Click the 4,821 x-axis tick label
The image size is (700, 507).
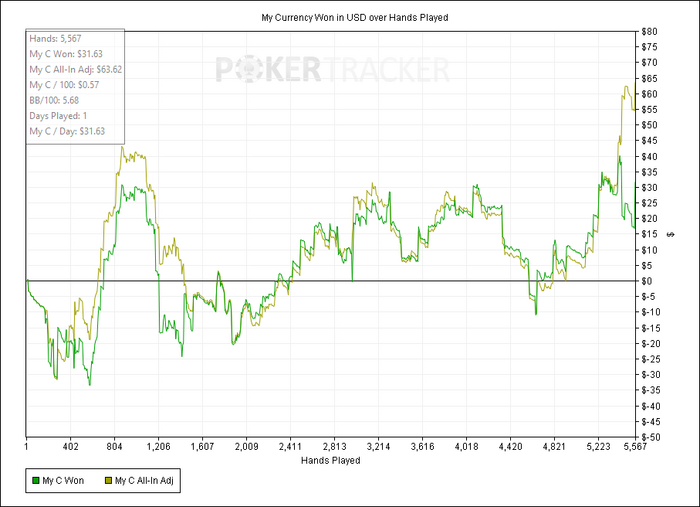tap(554, 446)
